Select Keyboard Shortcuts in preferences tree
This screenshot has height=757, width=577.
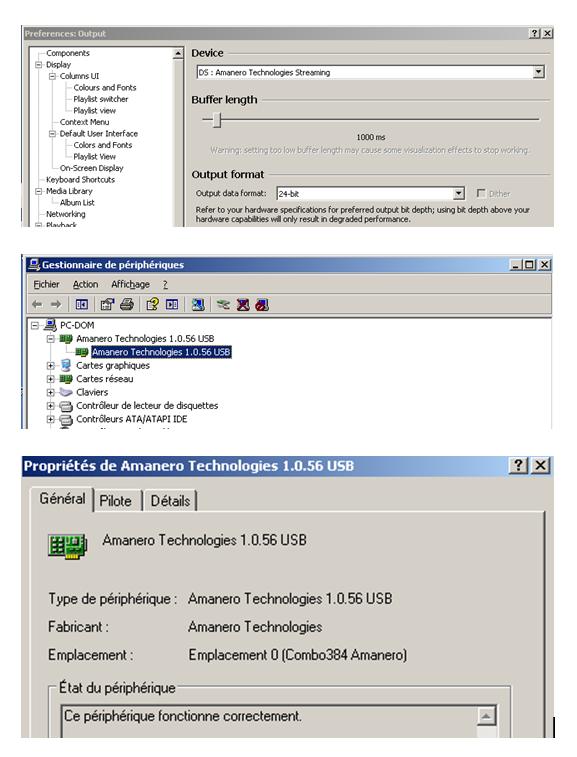tap(81, 180)
